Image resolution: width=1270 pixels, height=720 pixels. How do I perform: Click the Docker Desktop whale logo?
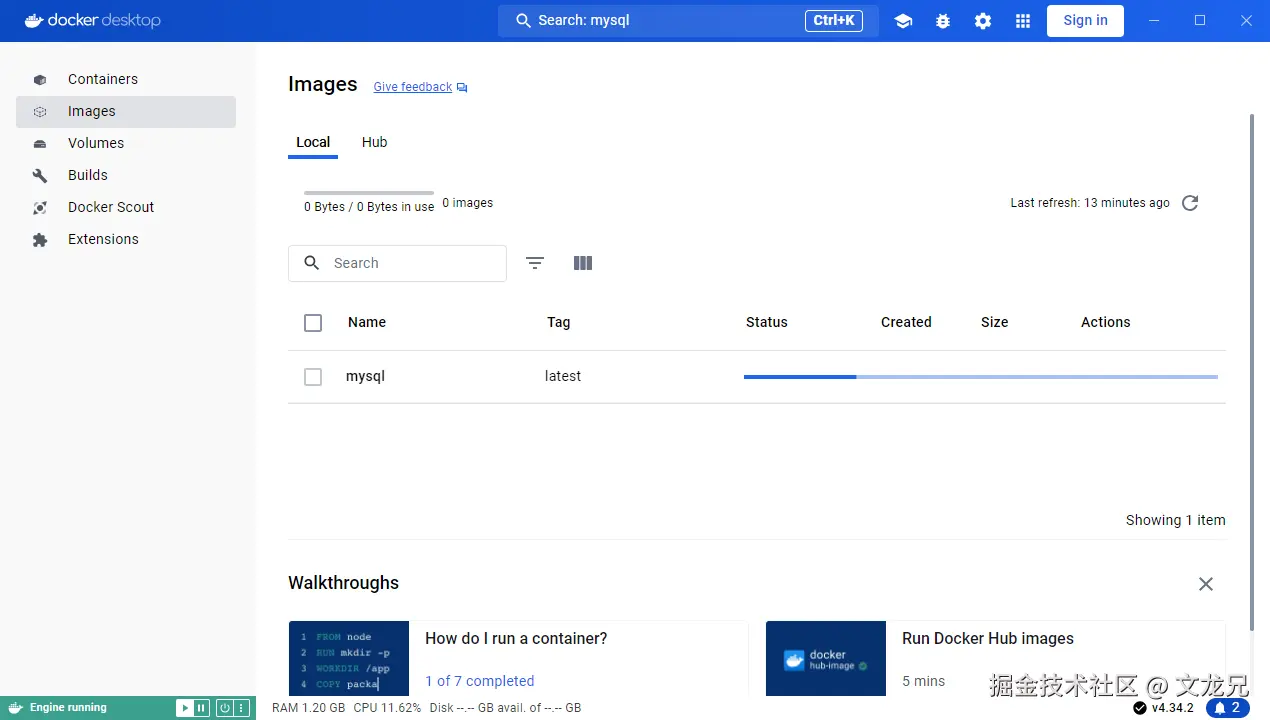[34, 20]
